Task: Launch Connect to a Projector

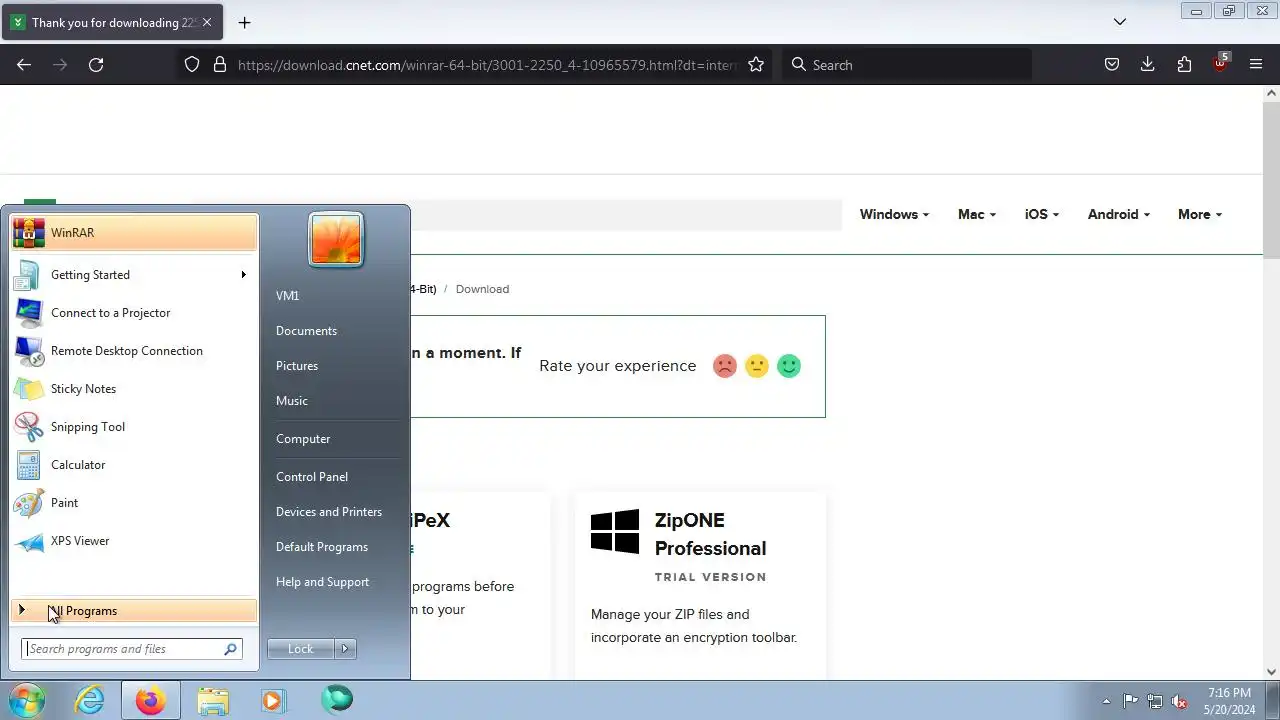Action: coord(134,313)
